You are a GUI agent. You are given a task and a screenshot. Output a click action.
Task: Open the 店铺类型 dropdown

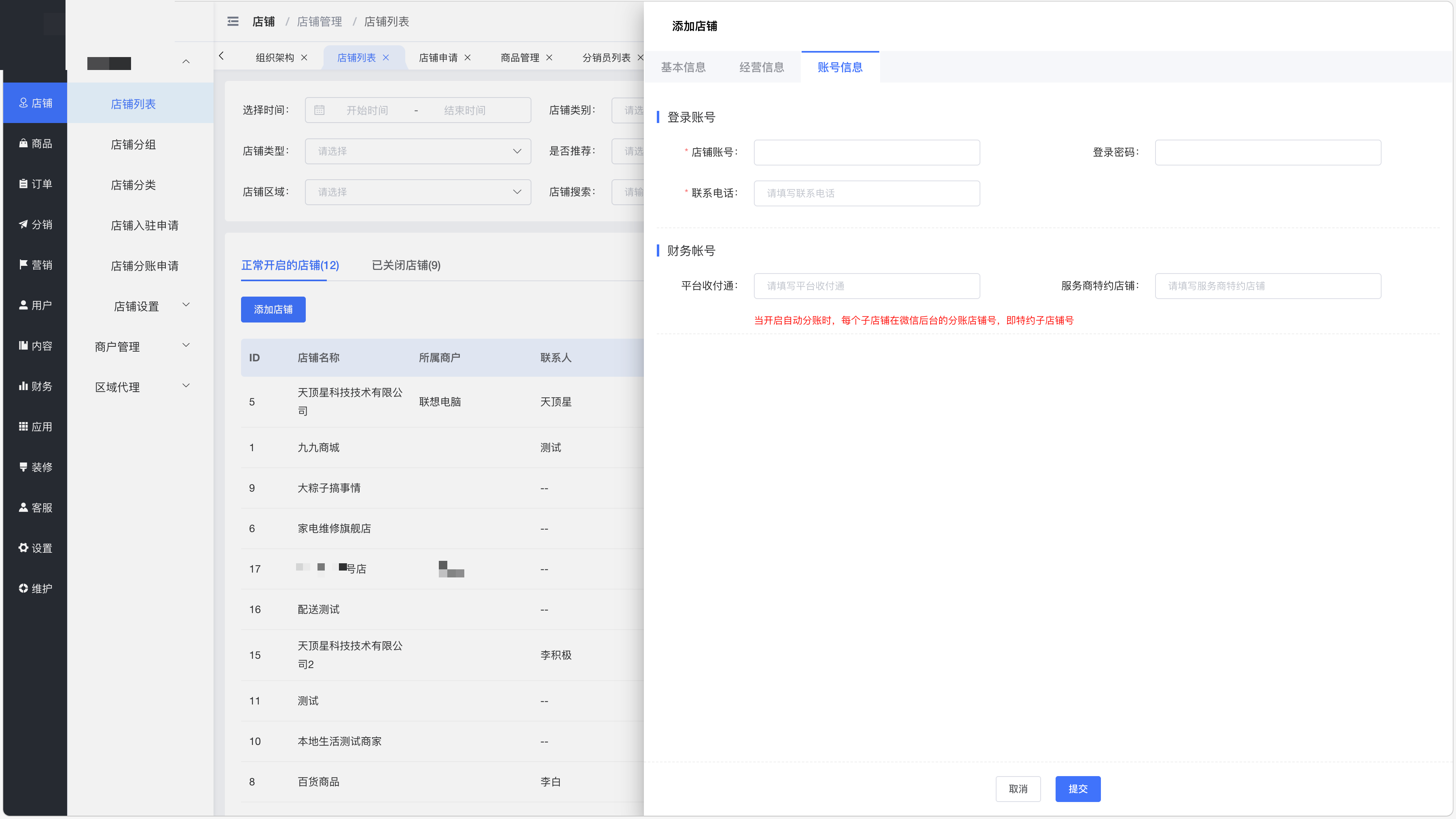coord(418,151)
